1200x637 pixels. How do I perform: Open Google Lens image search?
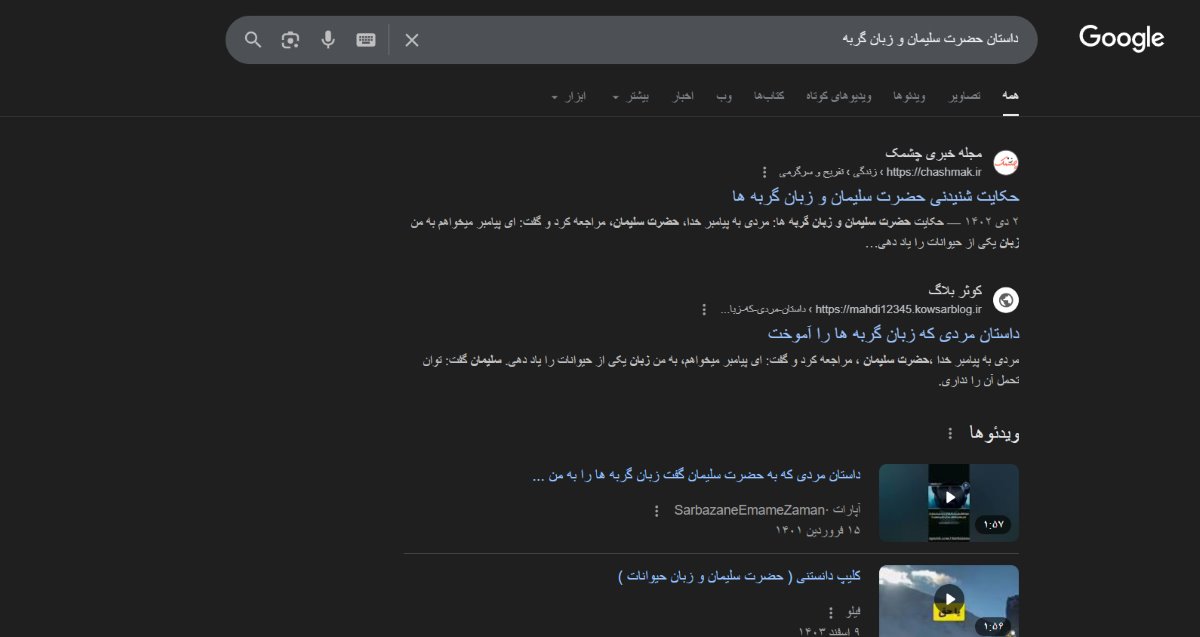tap(290, 40)
